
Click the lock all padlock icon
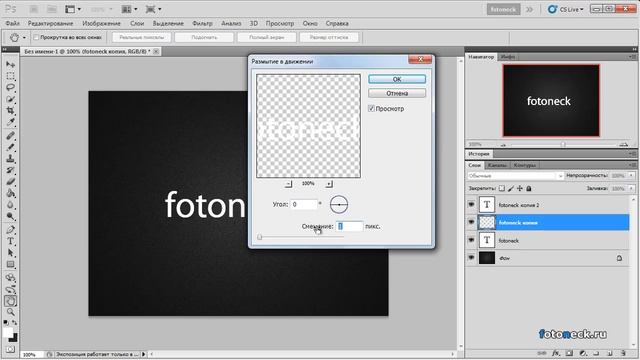coord(529,188)
